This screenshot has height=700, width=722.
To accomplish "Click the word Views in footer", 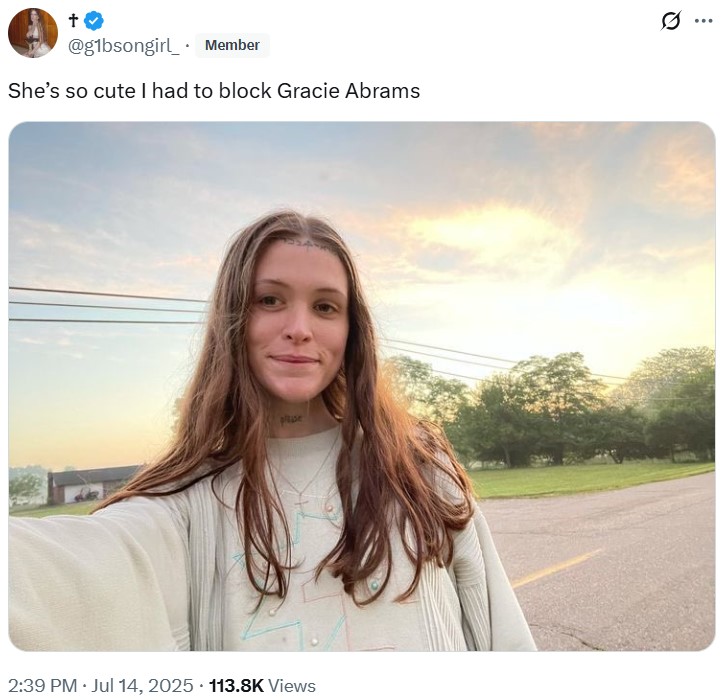I will 292,685.
